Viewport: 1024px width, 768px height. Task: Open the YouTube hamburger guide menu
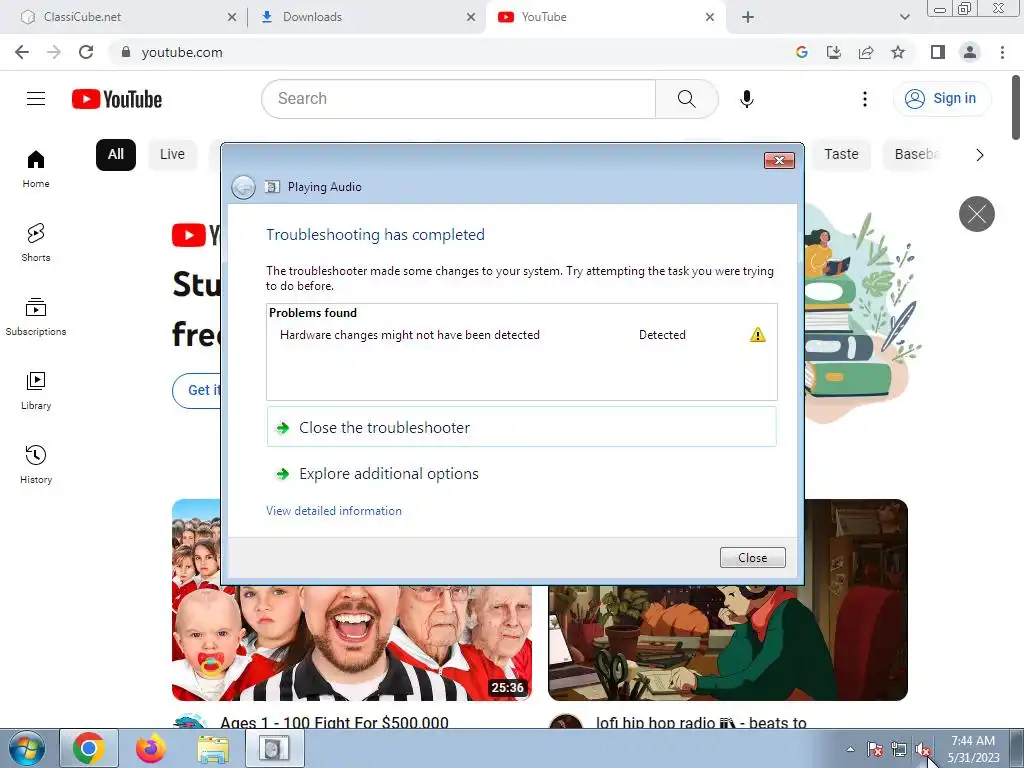36,99
